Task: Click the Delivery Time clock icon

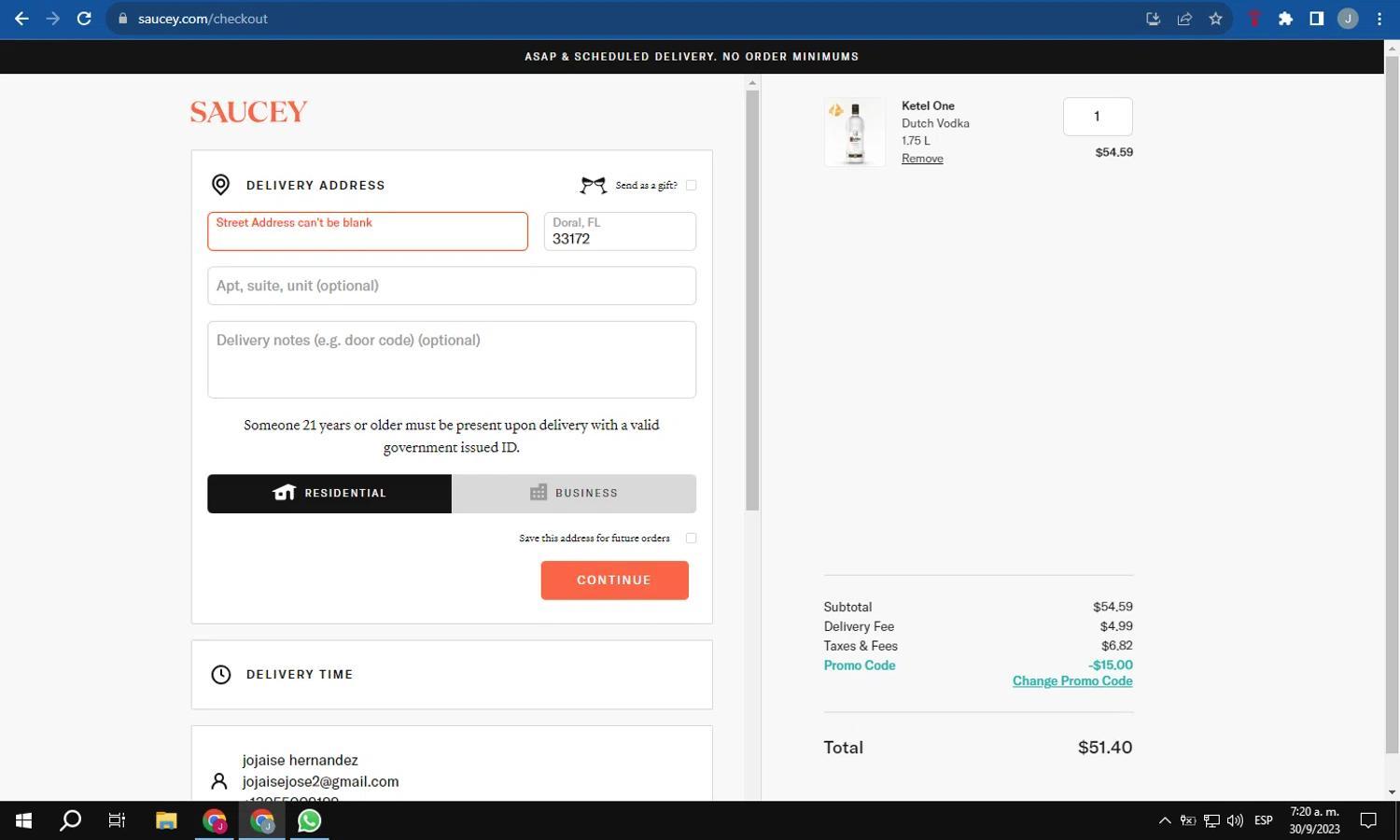Action: (x=220, y=674)
